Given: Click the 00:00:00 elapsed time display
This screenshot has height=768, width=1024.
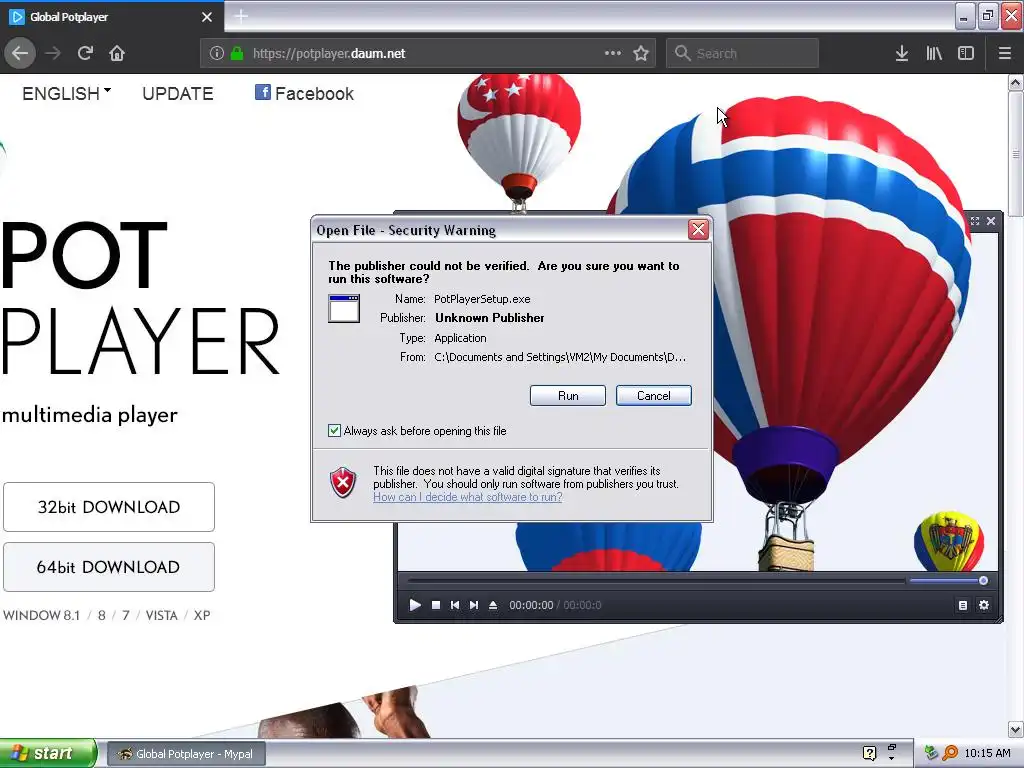Looking at the screenshot, I should (531, 605).
